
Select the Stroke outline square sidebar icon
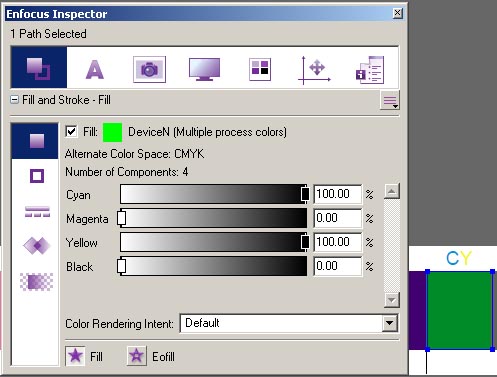click(37, 176)
